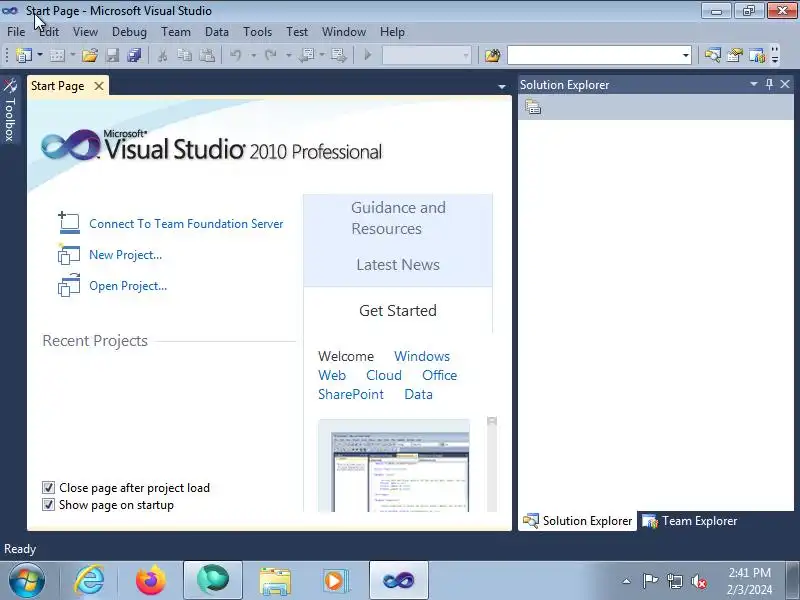Click the Solution Explorer toolbar icon
This screenshot has width=800, height=600.
click(712, 55)
